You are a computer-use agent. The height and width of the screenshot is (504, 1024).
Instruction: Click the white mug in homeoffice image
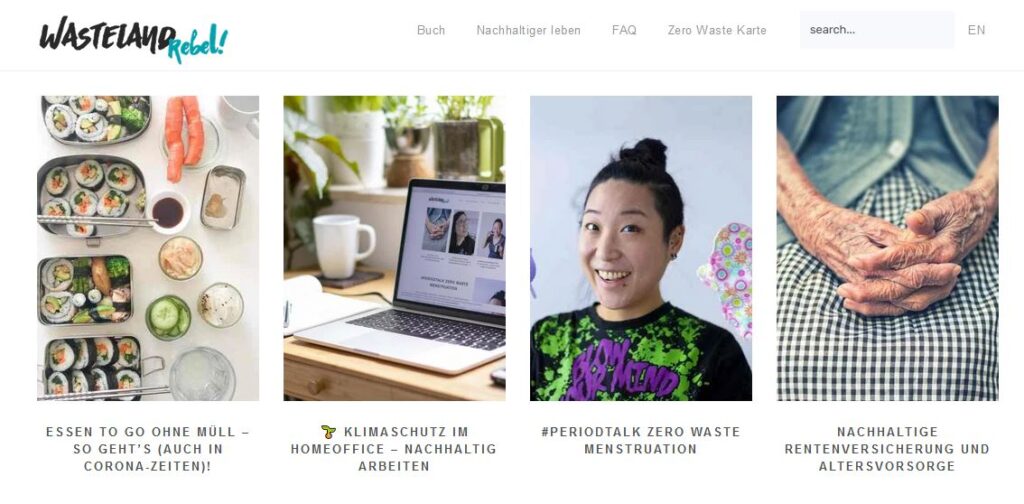point(343,245)
